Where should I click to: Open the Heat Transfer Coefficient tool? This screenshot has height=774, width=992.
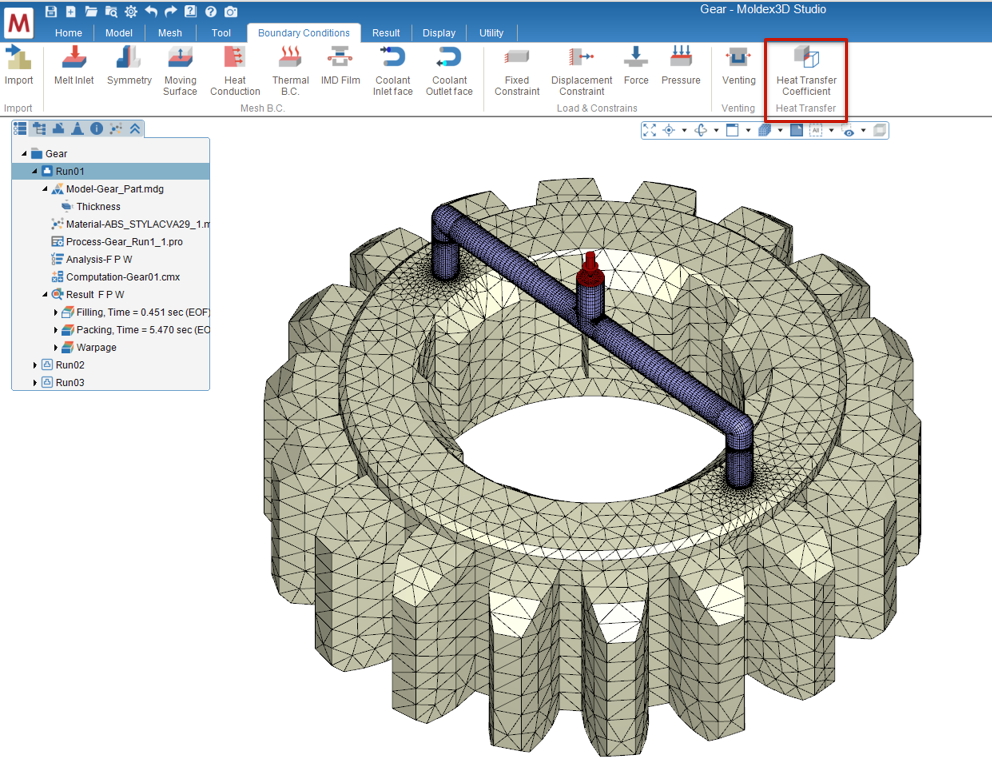click(x=806, y=71)
